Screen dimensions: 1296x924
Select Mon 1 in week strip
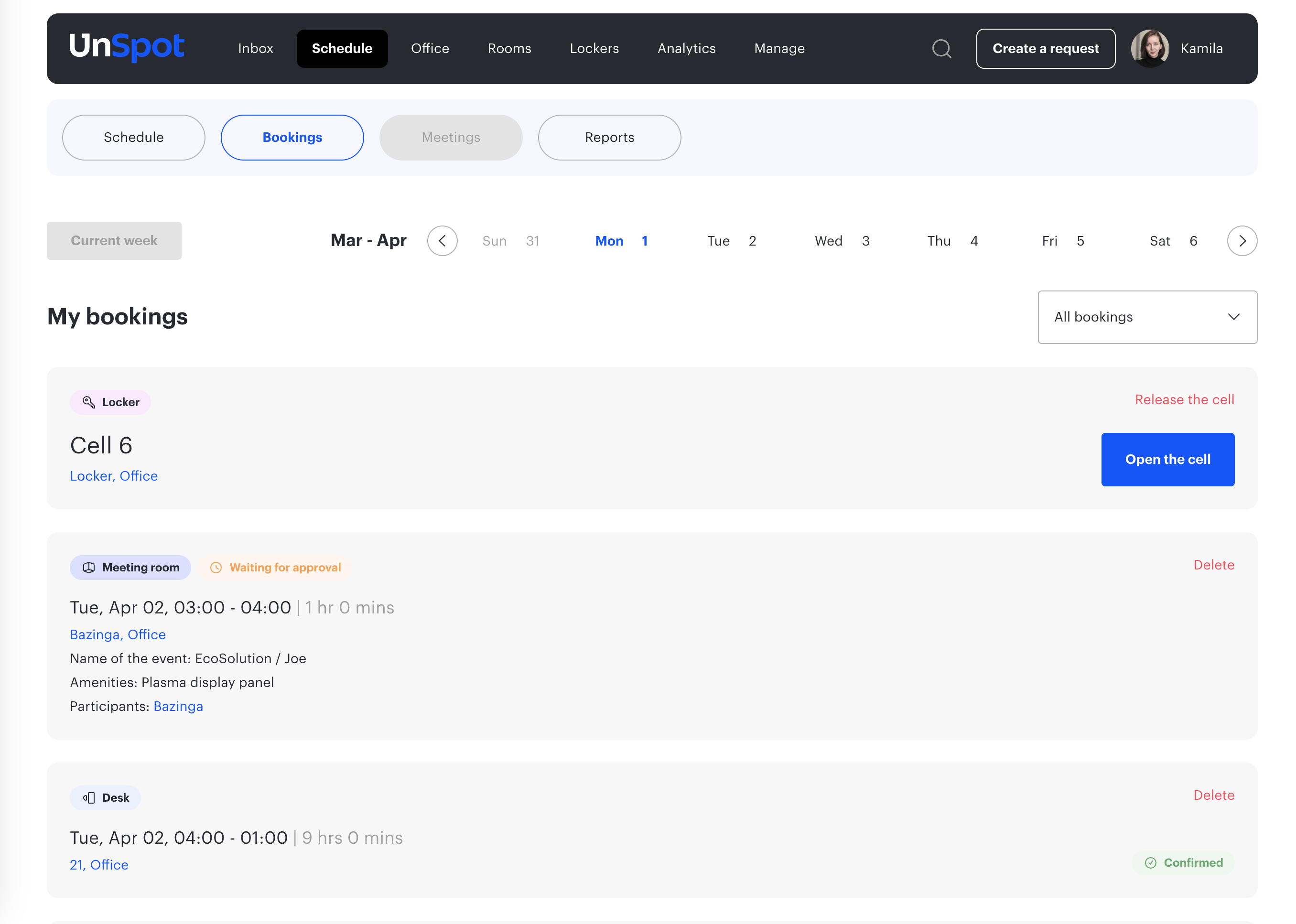click(621, 241)
